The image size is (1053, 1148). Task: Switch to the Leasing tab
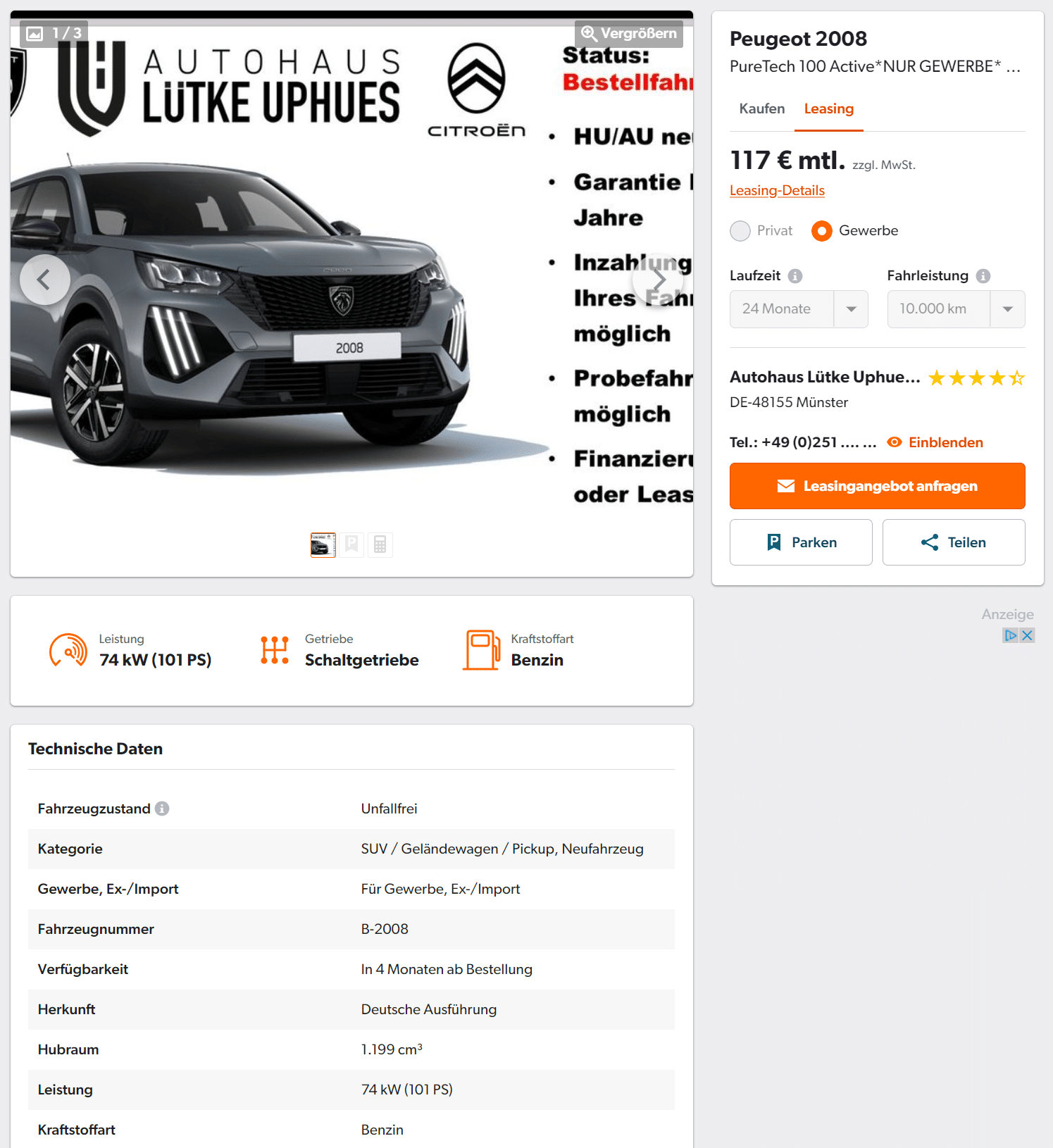click(x=828, y=109)
